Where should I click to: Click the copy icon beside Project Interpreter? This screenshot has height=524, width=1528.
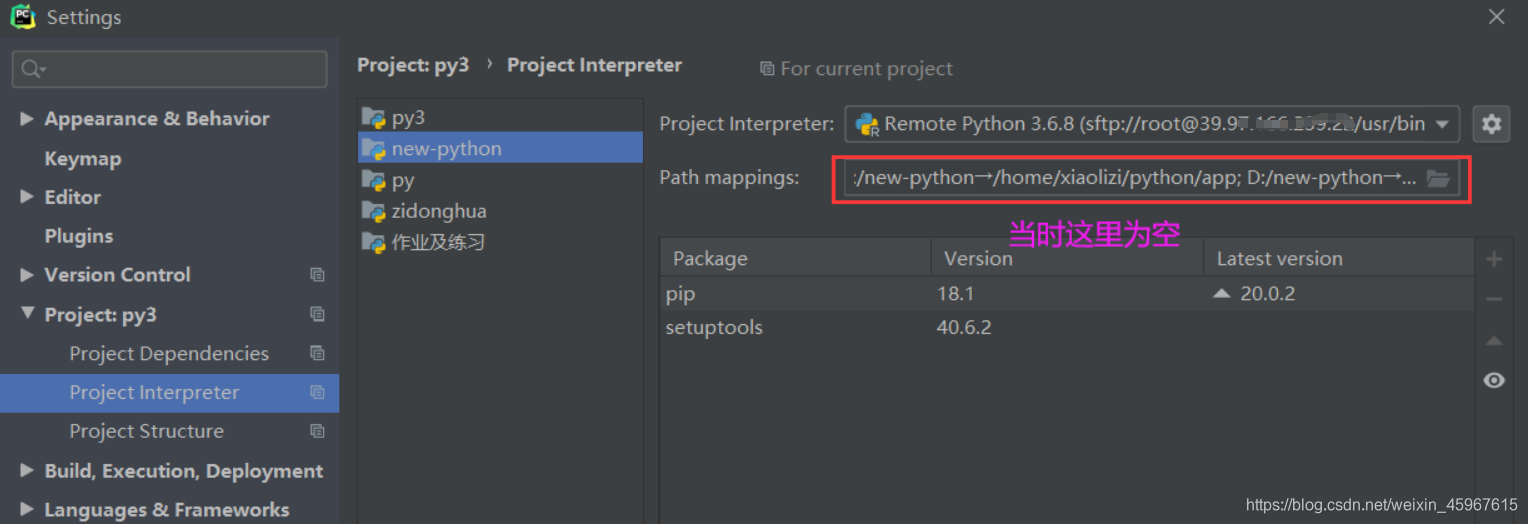pos(317,392)
